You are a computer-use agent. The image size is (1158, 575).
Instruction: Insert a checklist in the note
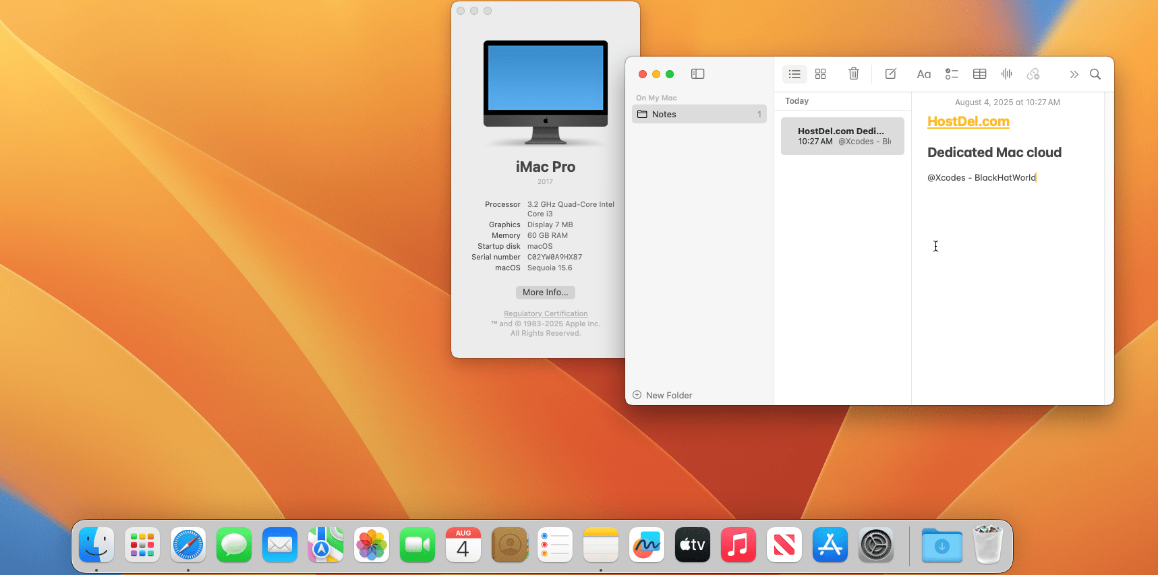point(952,74)
